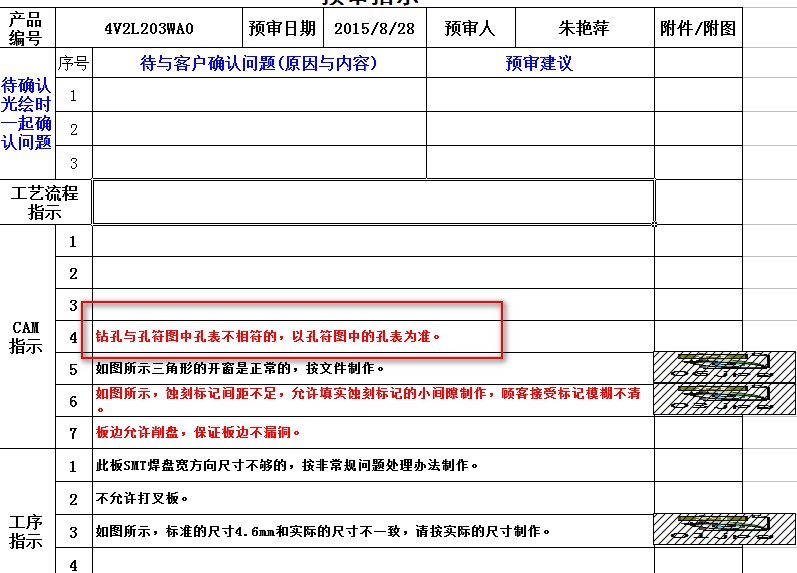Select reviewer name cell 朱艳萍
The image size is (797, 573).
click(x=585, y=28)
